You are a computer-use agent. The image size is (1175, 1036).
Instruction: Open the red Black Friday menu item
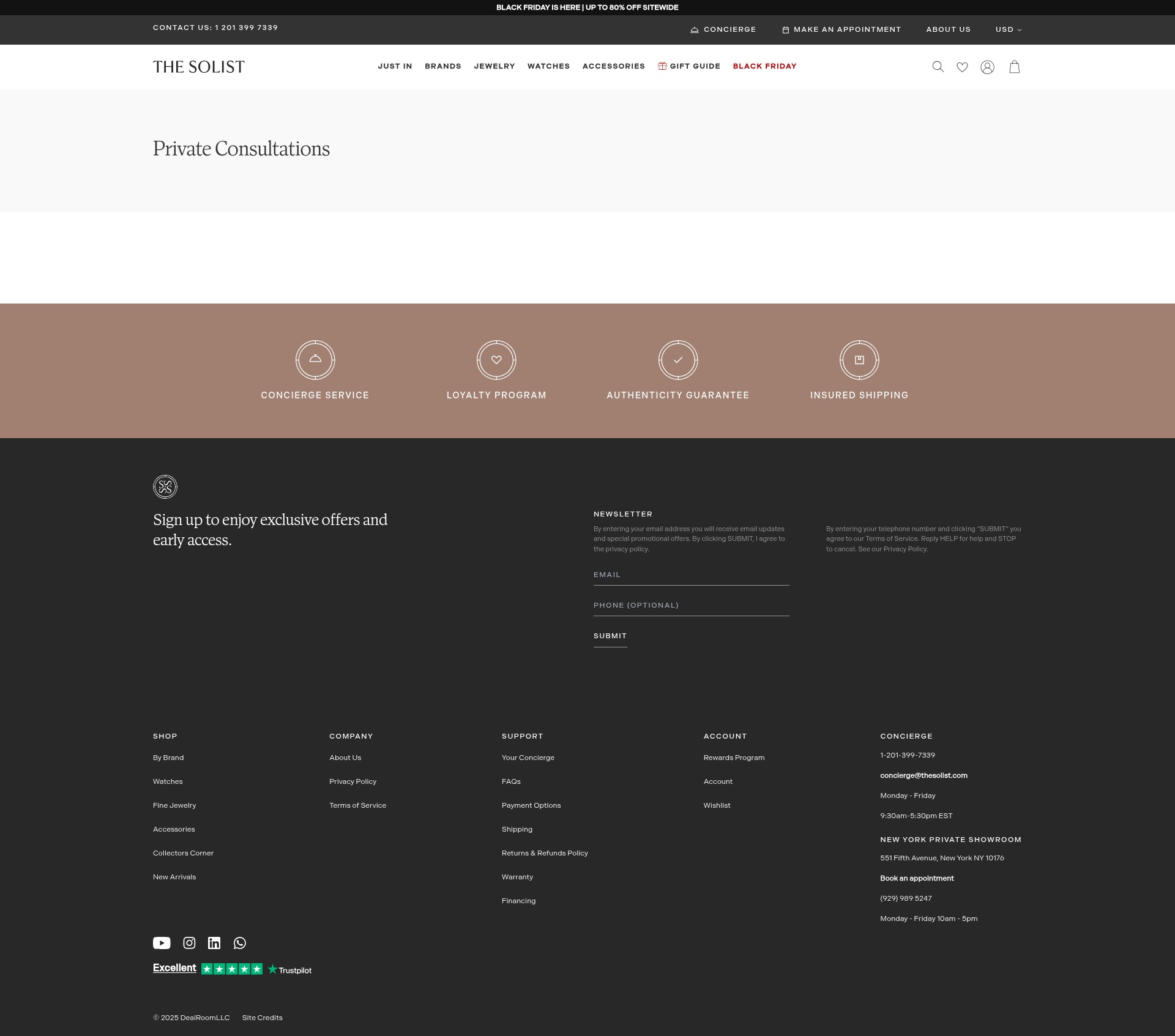[764, 66]
